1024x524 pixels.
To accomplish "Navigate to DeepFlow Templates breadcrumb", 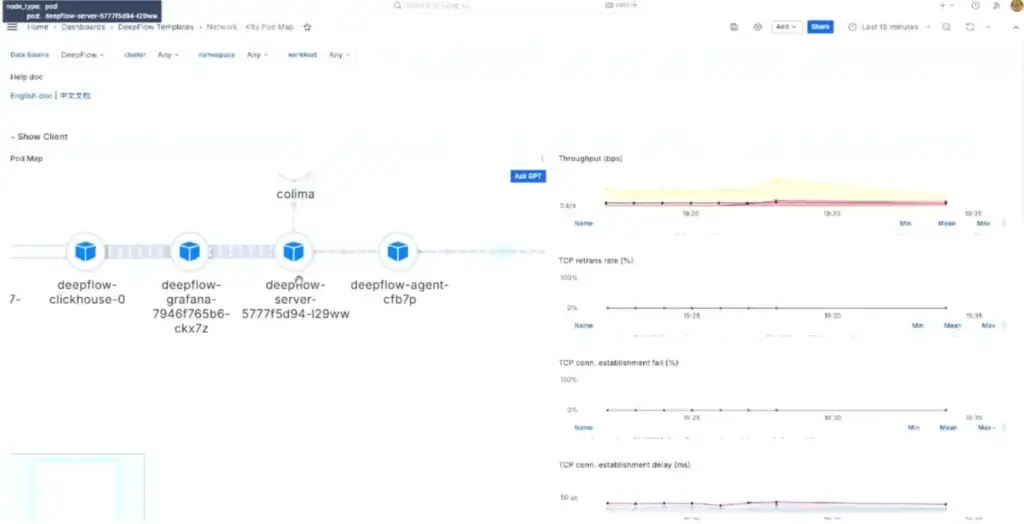I will [x=155, y=27].
